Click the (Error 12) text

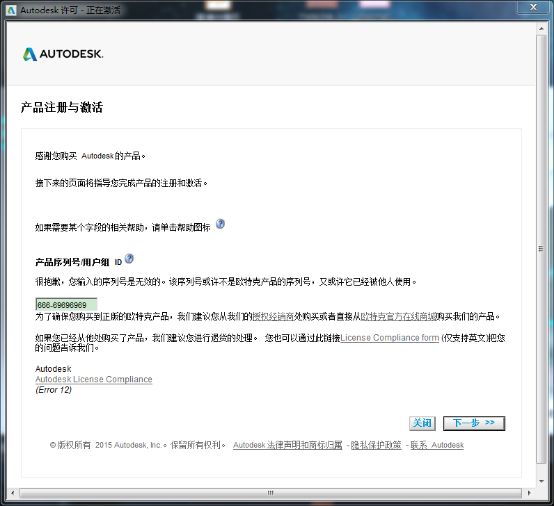point(54,390)
